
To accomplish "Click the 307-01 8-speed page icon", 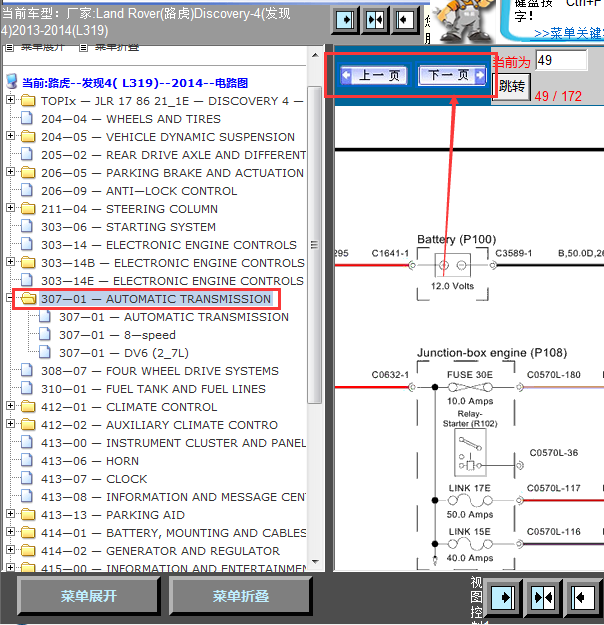I will tap(45, 334).
